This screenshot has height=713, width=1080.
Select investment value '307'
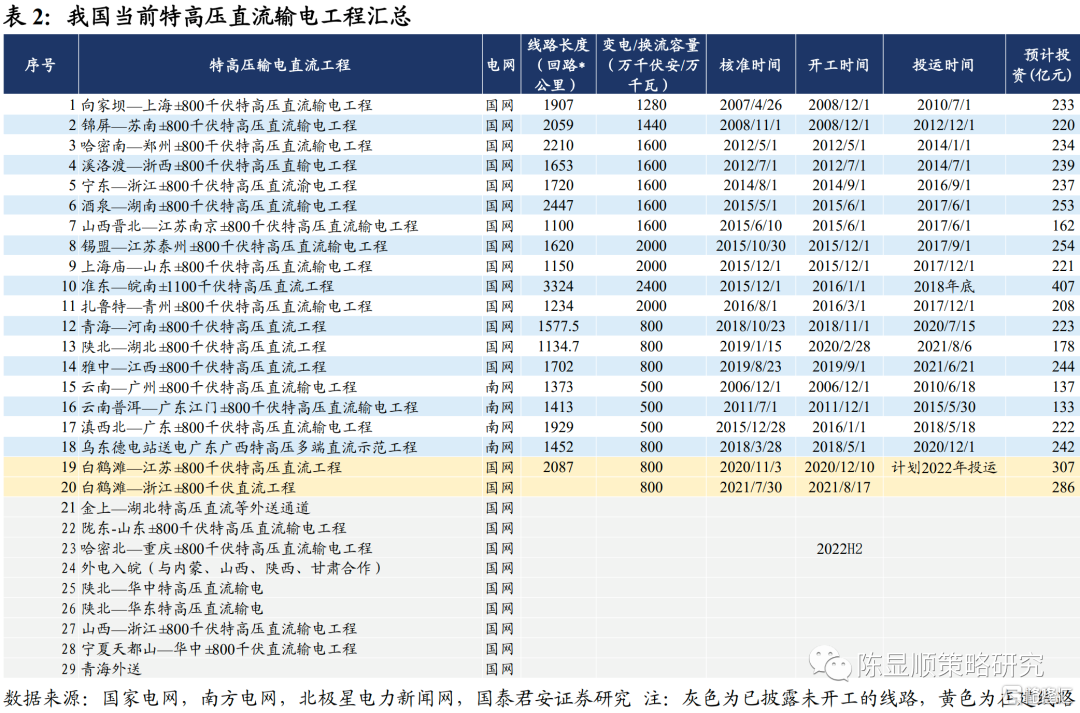point(1063,467)
